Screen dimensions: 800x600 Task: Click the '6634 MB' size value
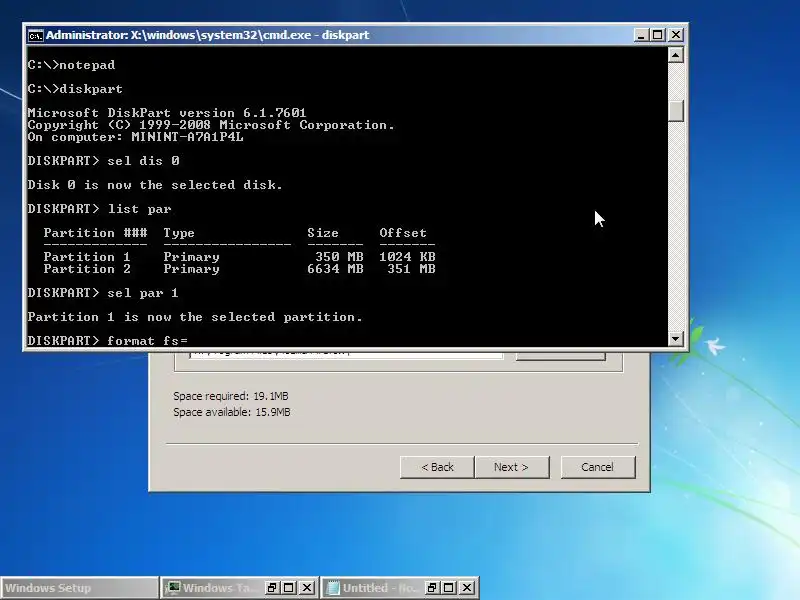click(335, 269)
